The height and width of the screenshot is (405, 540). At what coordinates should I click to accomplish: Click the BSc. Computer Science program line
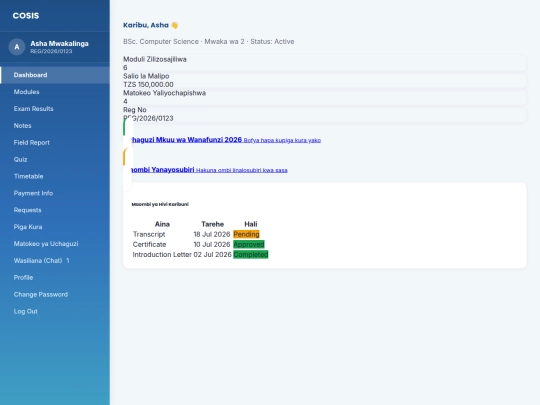[x=209, y=42]
